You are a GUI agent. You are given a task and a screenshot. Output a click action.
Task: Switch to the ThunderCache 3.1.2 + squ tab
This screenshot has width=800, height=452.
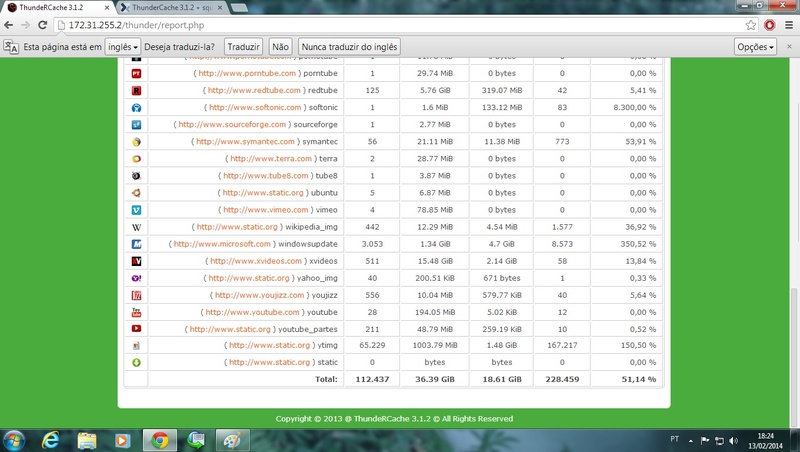[172, 8]
